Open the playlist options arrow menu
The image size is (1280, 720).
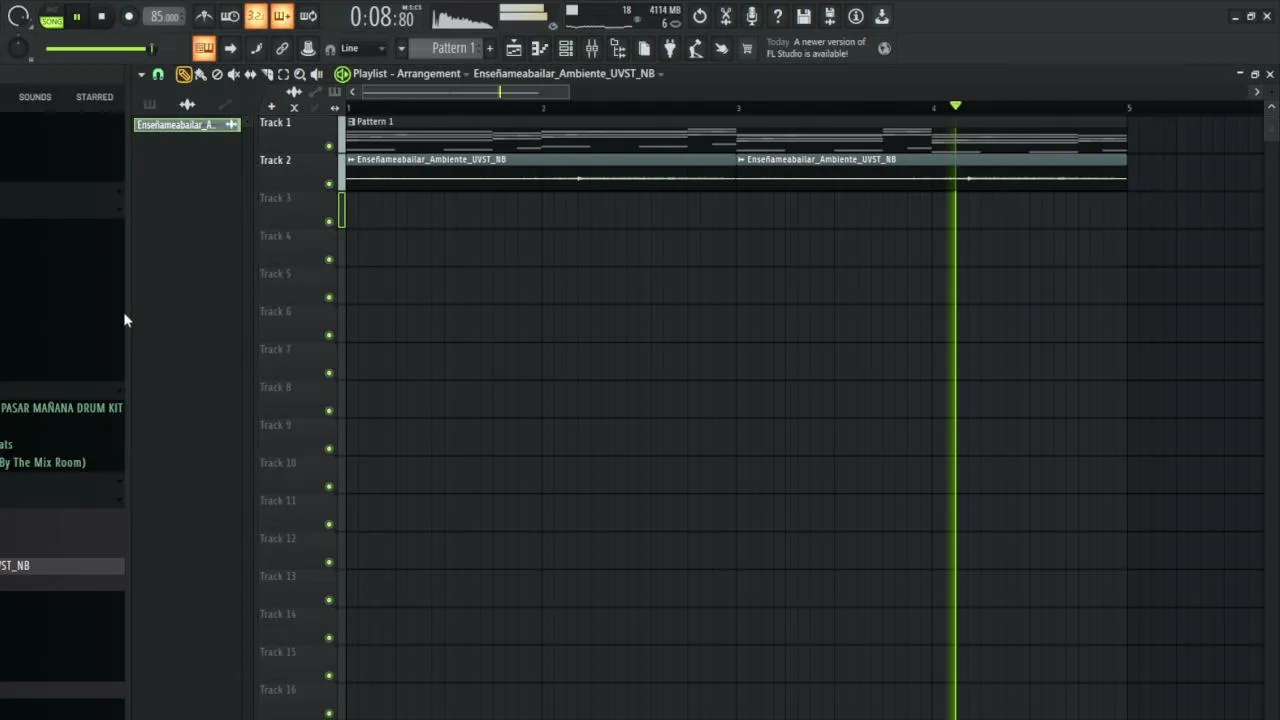click(x=142, y=74)
